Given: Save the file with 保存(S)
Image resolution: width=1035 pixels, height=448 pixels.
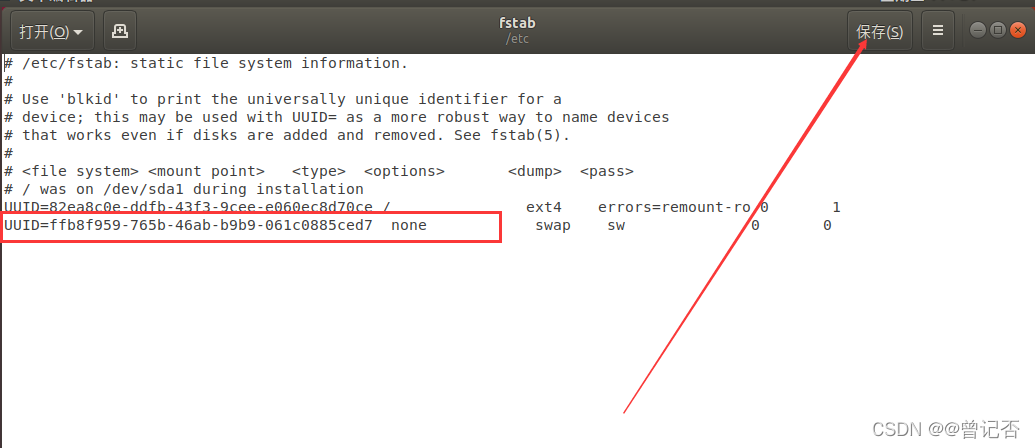Looking at the screenshot, I should point(879,32).
